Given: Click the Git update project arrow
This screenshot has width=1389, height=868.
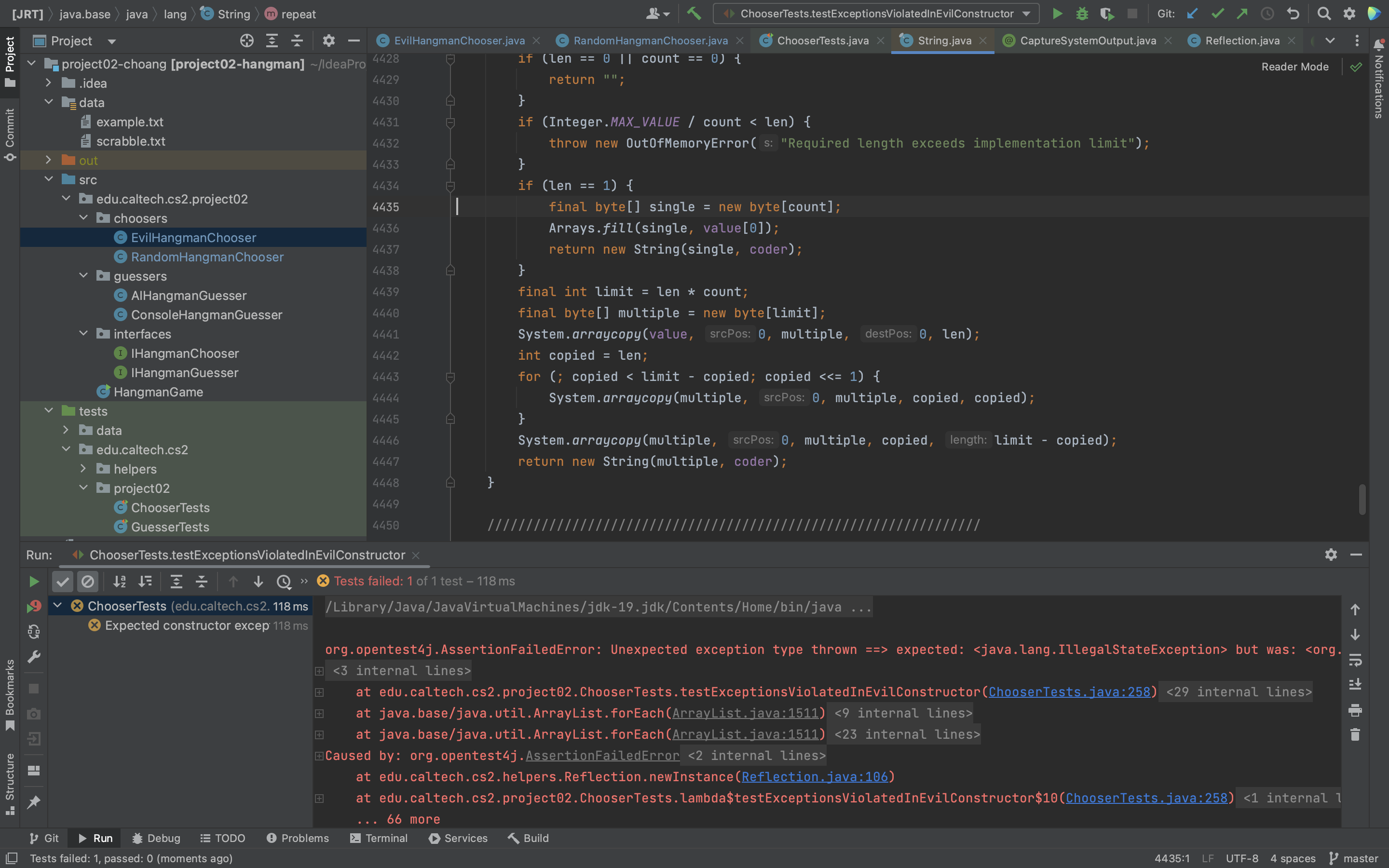Looking at the screenshot, I should click(1193, 14).
